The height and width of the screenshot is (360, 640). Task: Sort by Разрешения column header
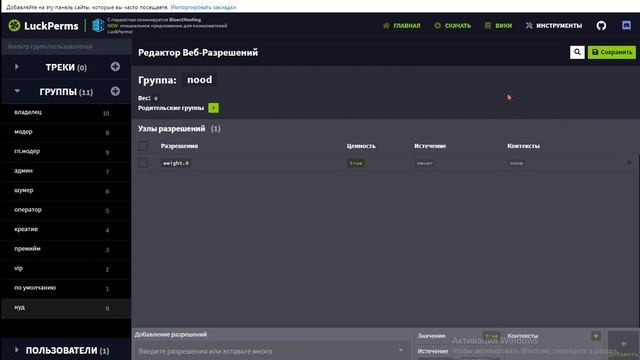179,146
